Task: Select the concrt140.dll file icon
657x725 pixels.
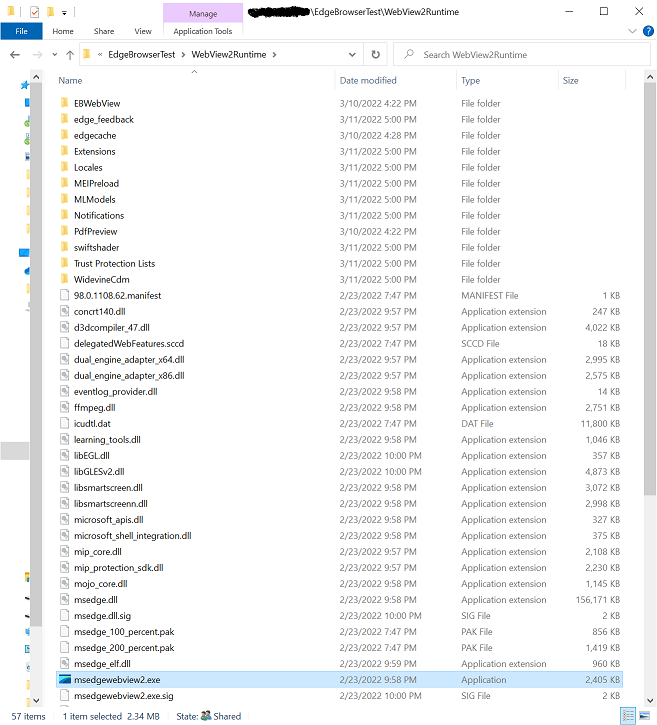Action: tap(65, 312)
